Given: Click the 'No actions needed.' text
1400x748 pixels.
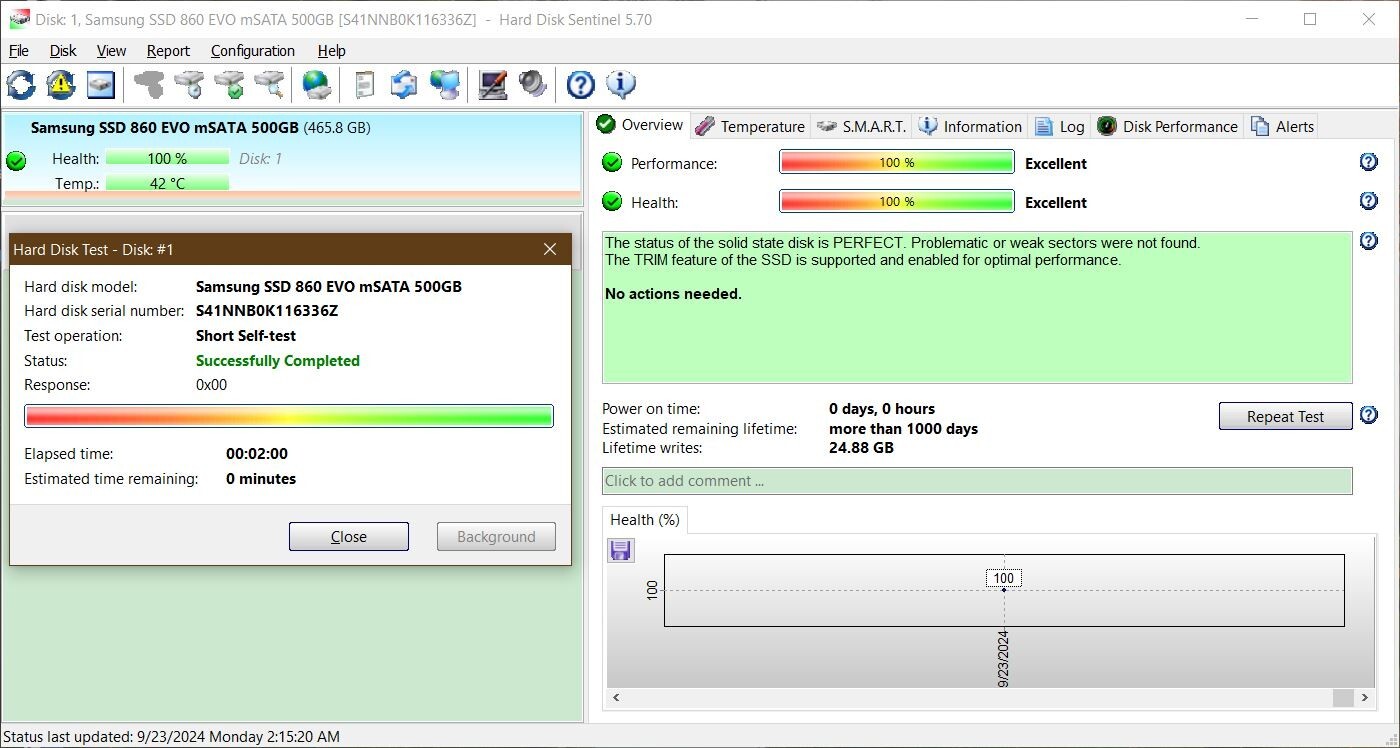Looking at the screenshot, I should click(674, 294).
